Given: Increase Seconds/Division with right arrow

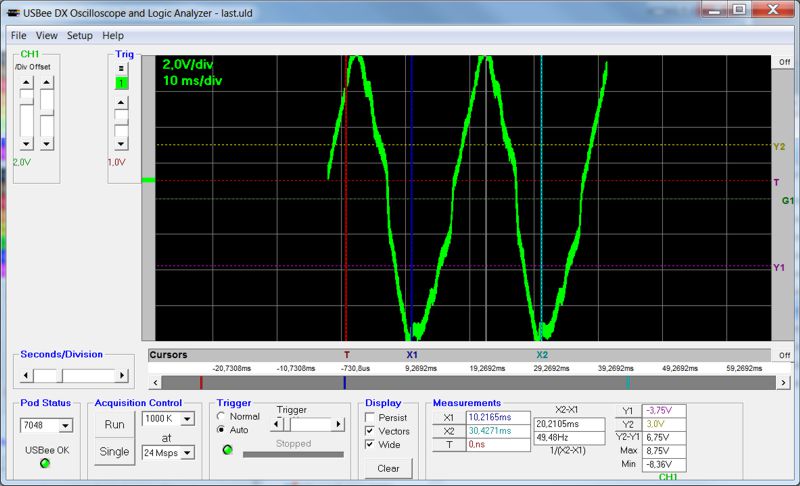Looking at the screenshot, I should 121,376.
